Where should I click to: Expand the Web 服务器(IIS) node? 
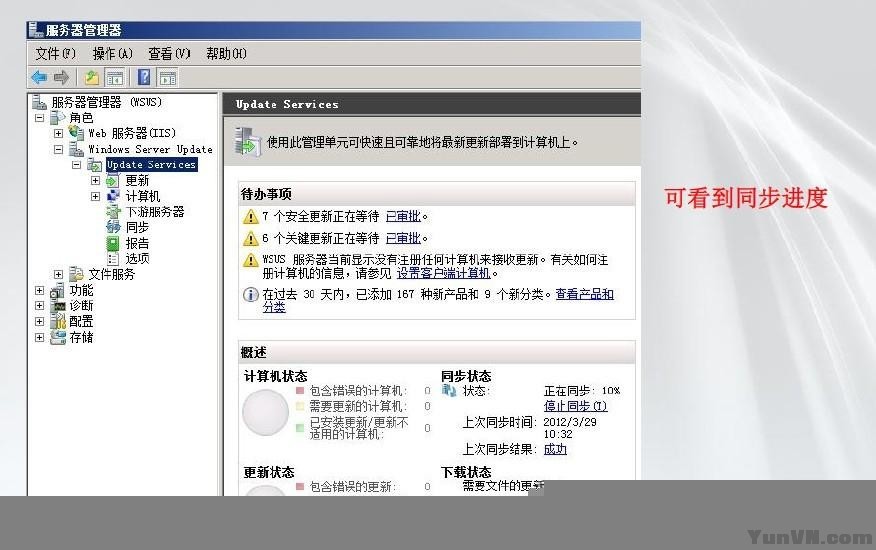click(58, 134)
